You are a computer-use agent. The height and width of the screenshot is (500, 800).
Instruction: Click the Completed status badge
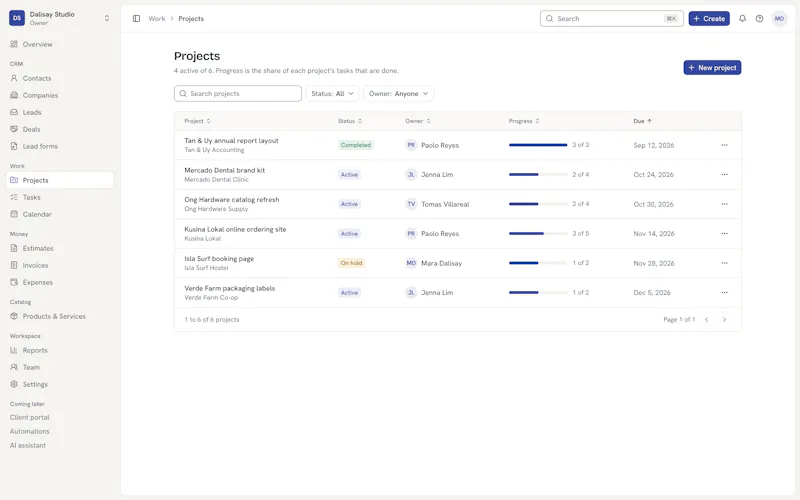tap(356, 145)
